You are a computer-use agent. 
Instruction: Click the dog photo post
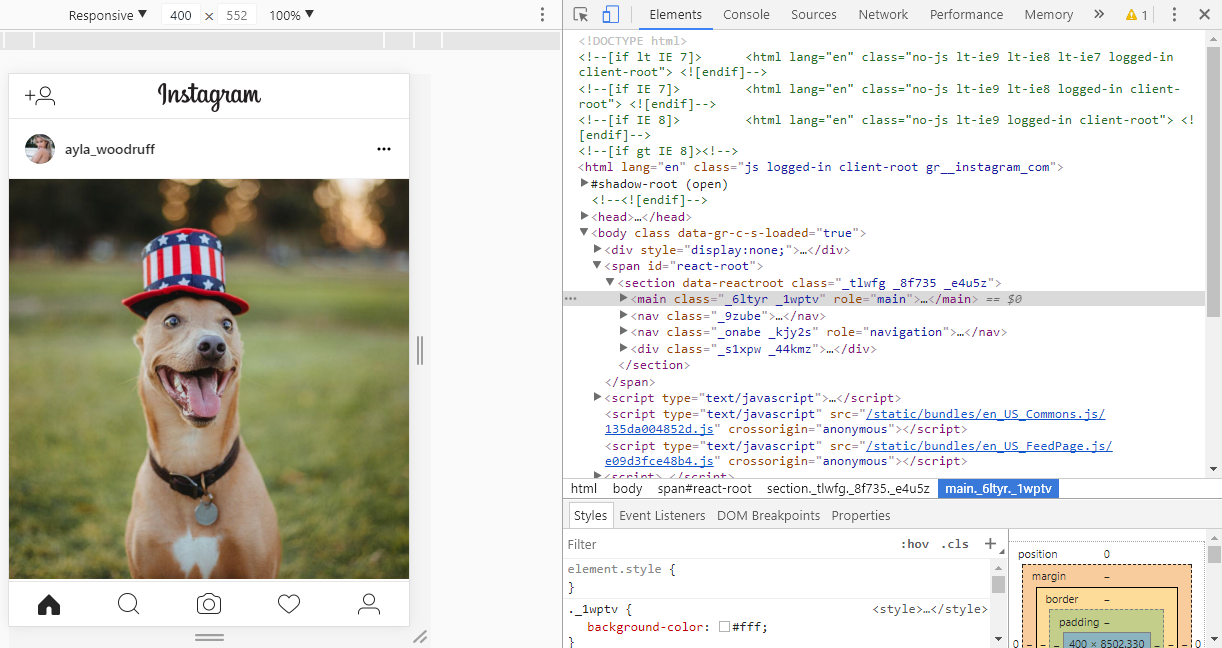(209, 379)
